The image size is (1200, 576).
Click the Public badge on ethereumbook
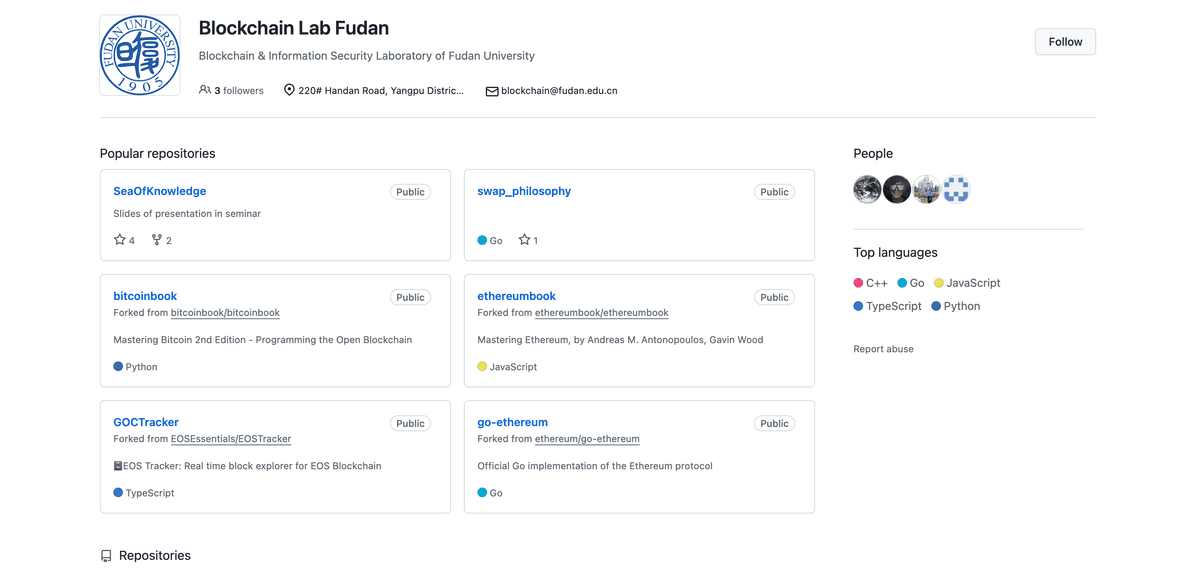pyautogui.click(x=774, y=297)
